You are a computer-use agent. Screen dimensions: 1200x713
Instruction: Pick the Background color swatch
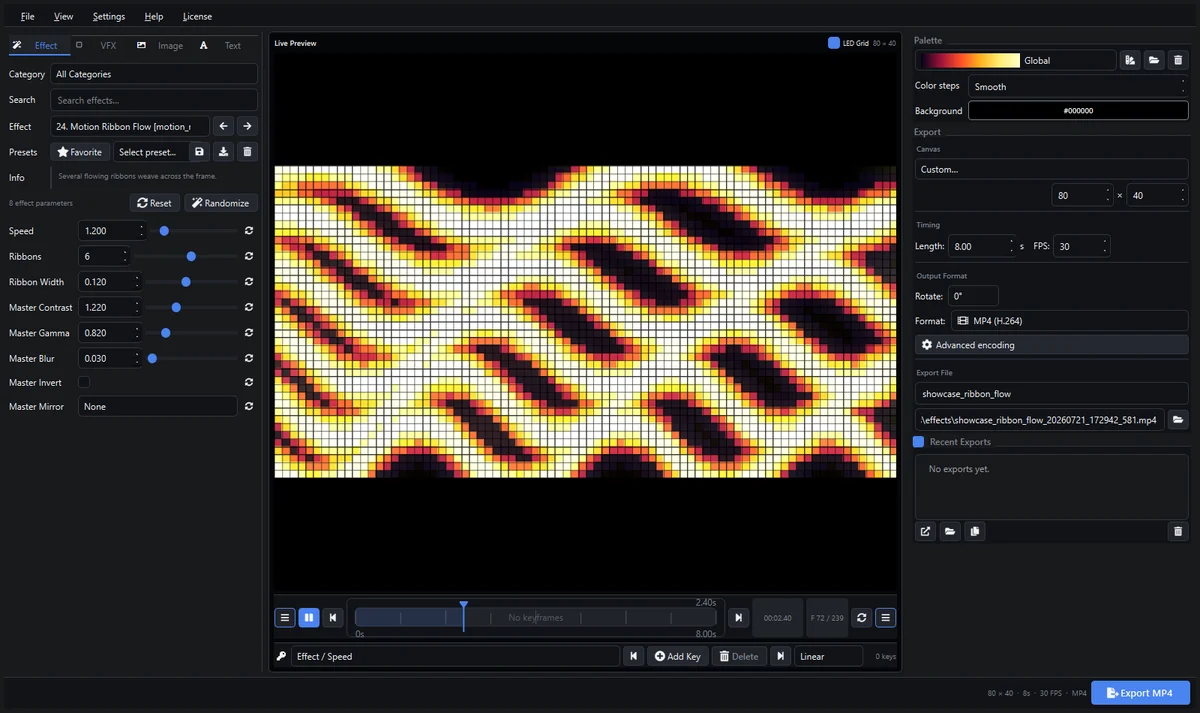(1078, 111)
